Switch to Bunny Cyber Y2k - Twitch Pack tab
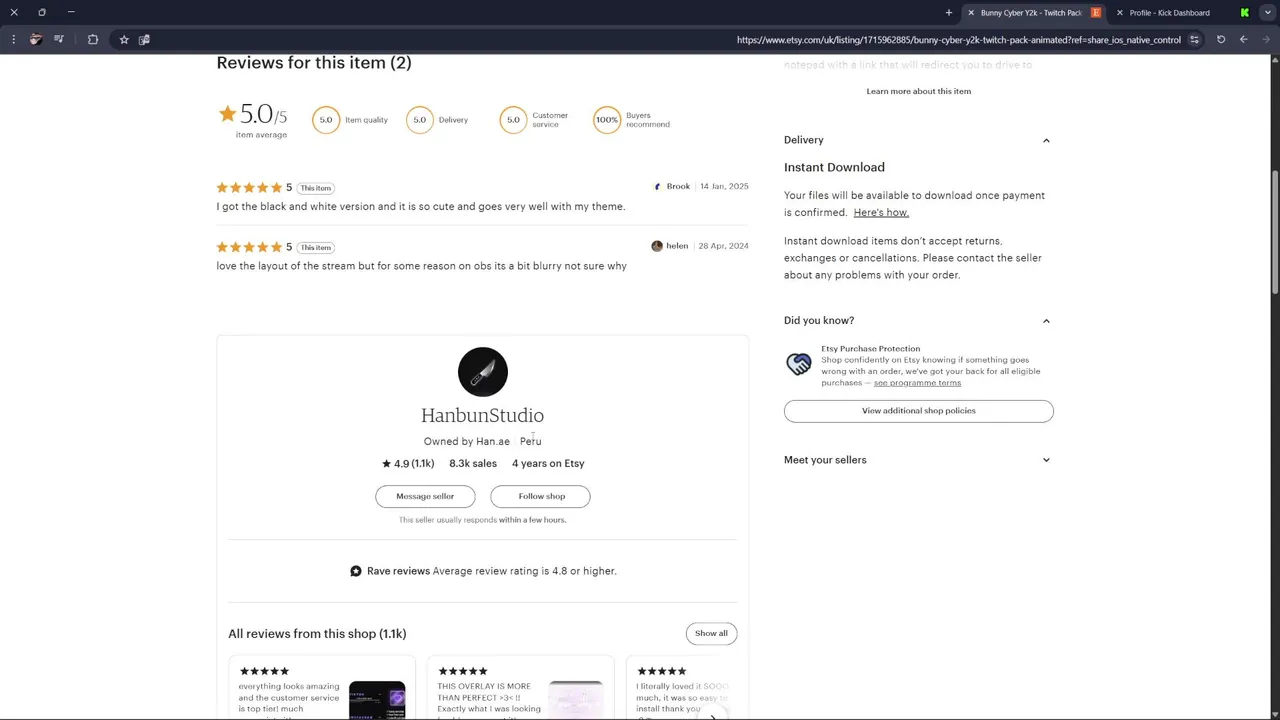1280x720 pixels. pos(1032,13)
